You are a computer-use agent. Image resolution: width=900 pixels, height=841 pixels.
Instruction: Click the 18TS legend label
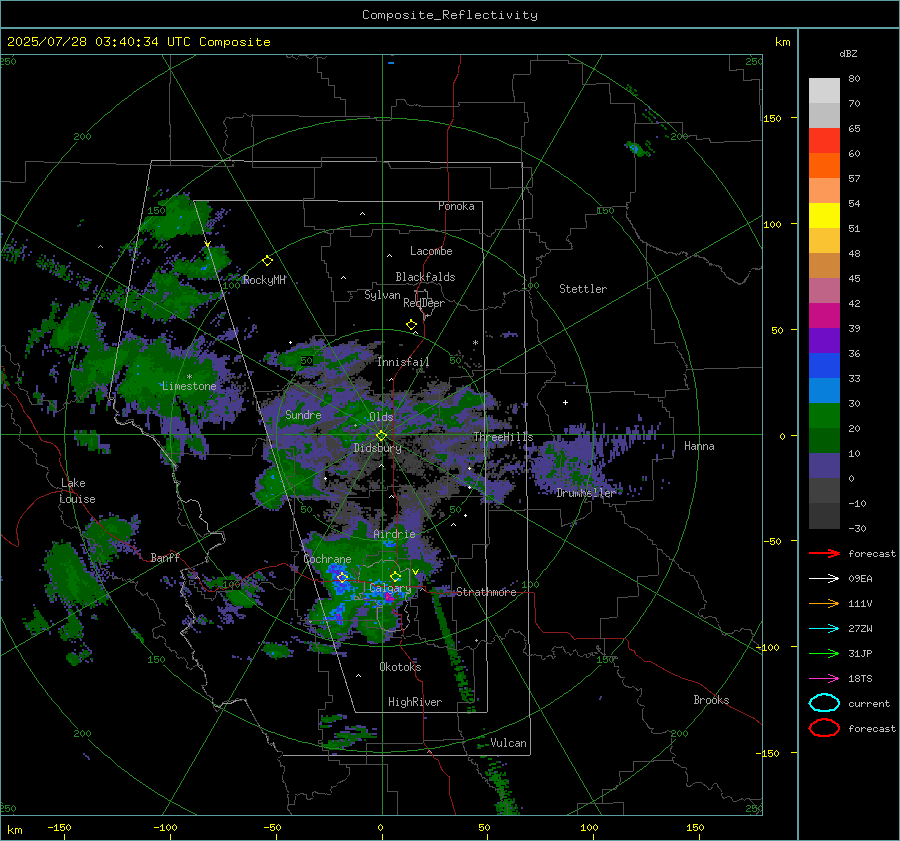pos(860,679)
